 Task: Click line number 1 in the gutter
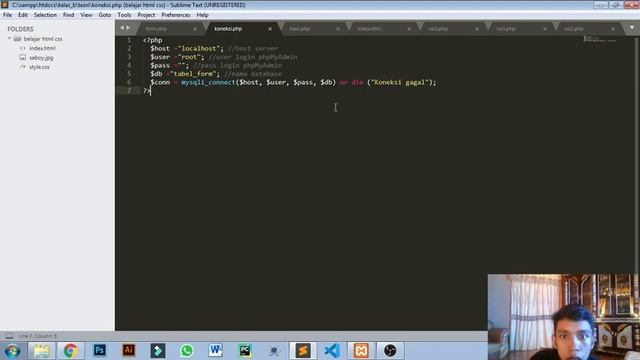point(129,40)
